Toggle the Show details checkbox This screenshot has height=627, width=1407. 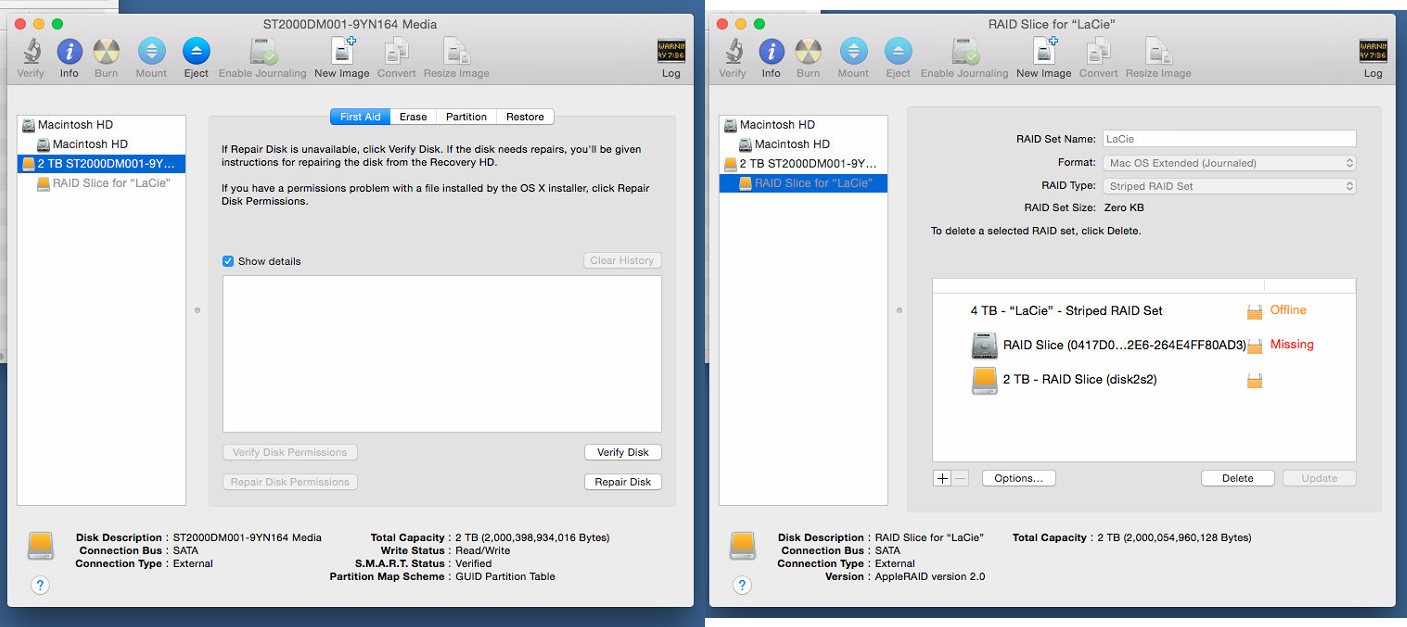click(229, 261)
